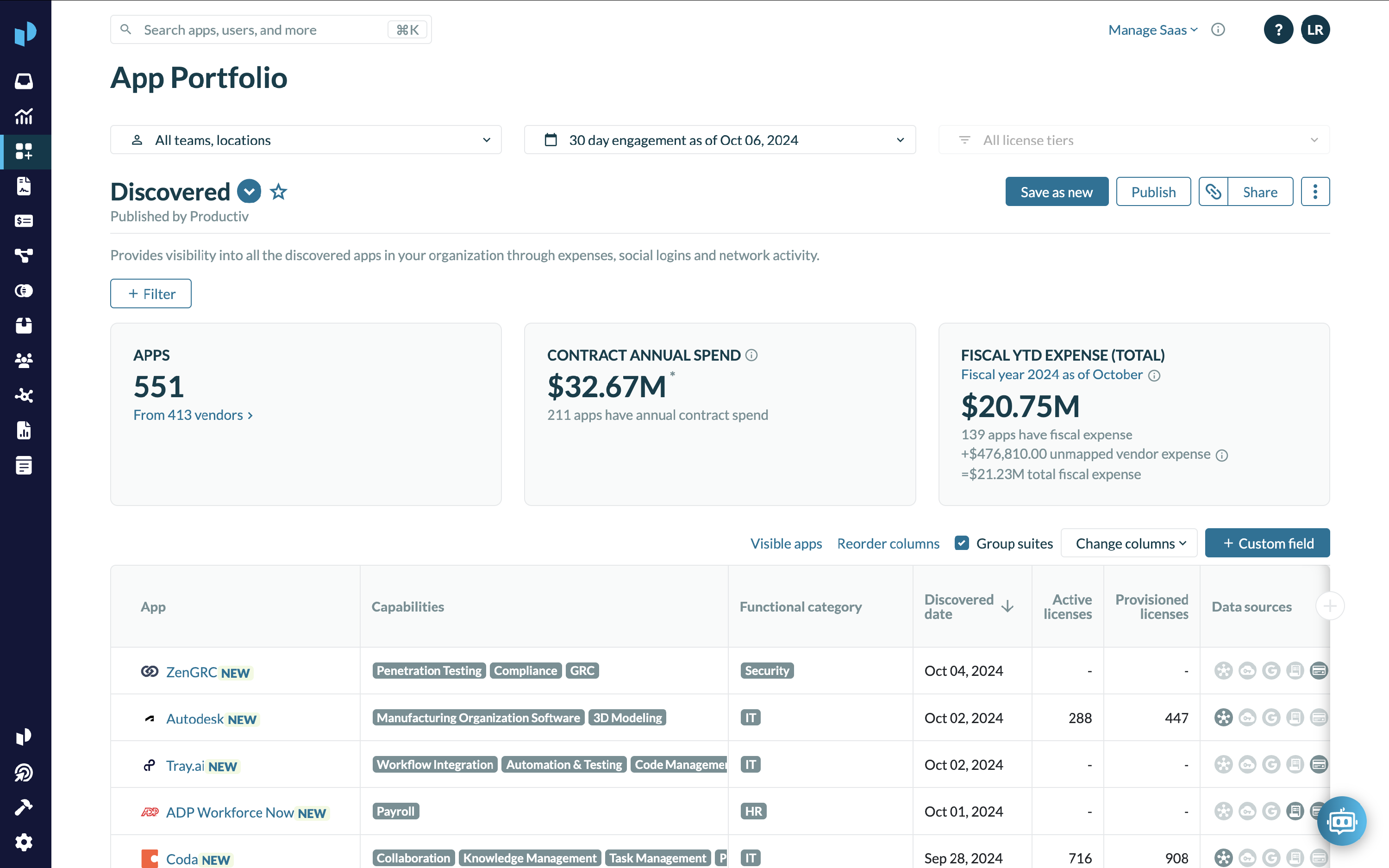
Task: Open the chatbot assistant icon
Action: coord(1341,821)
